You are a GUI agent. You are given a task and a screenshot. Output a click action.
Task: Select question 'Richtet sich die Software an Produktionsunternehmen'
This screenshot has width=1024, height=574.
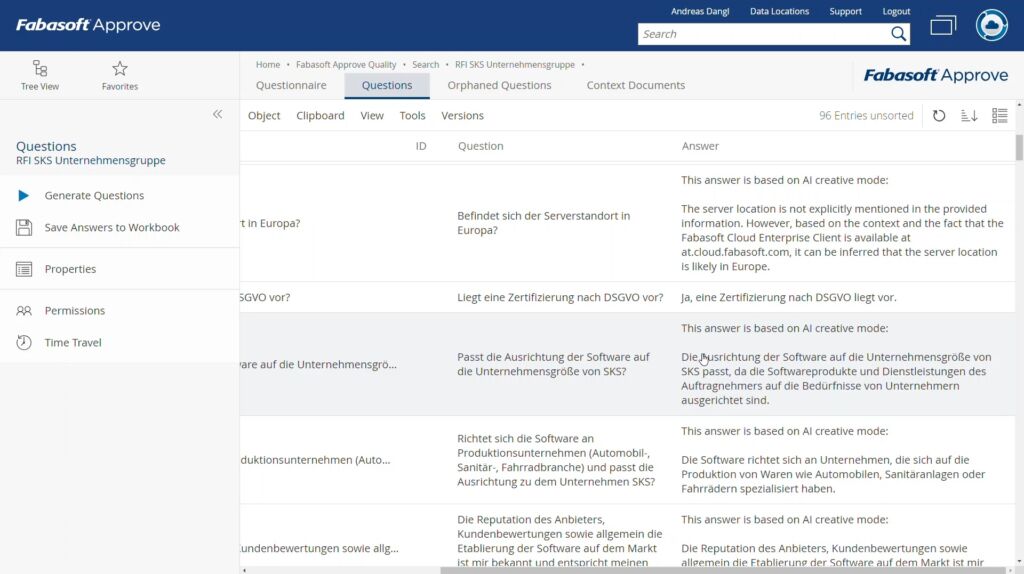pos(556,460)
